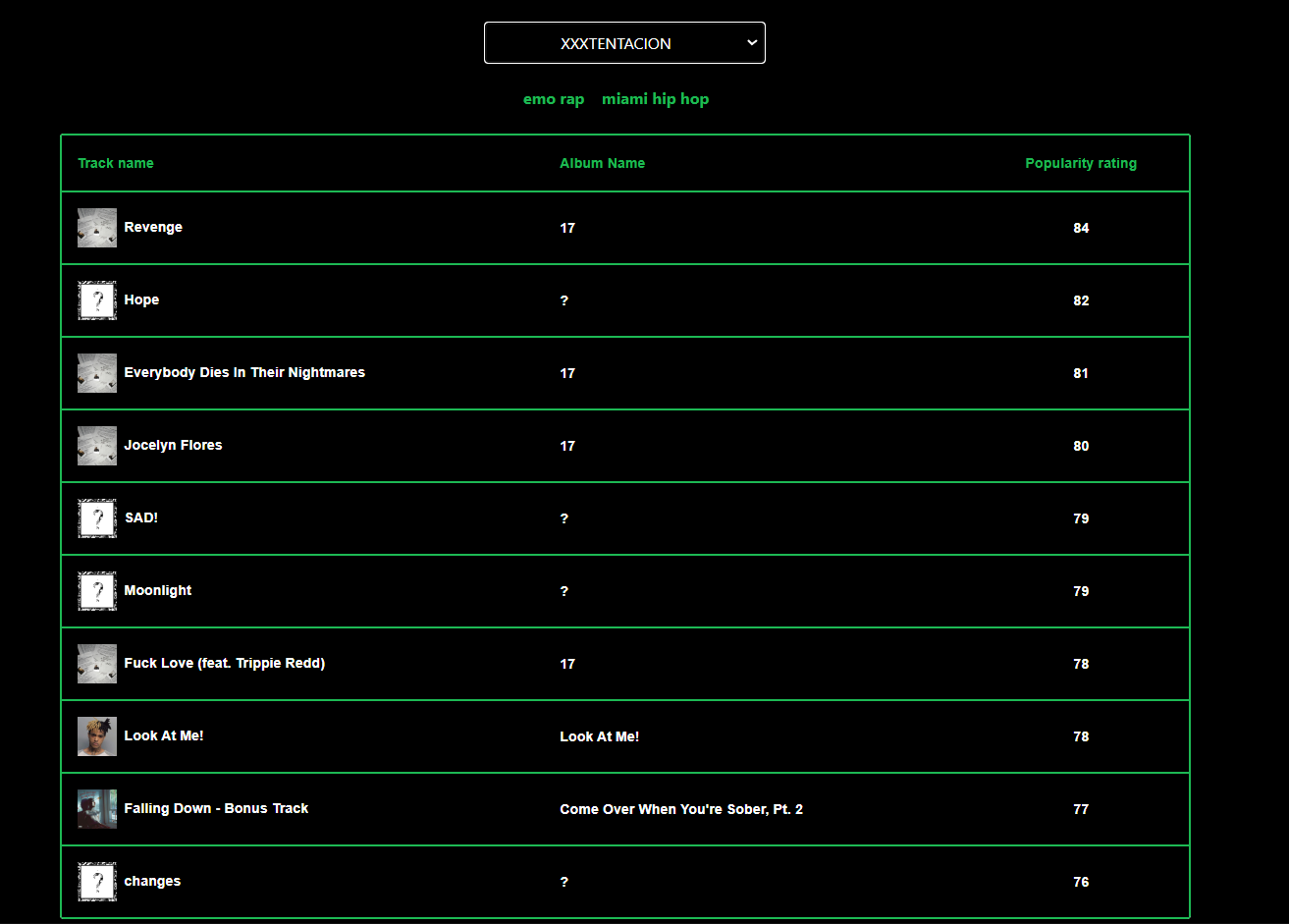This screenshot has height=924, width=1289.
Task: Click the Track name column header
Action: pyautogui.click(x=115, y=163)
